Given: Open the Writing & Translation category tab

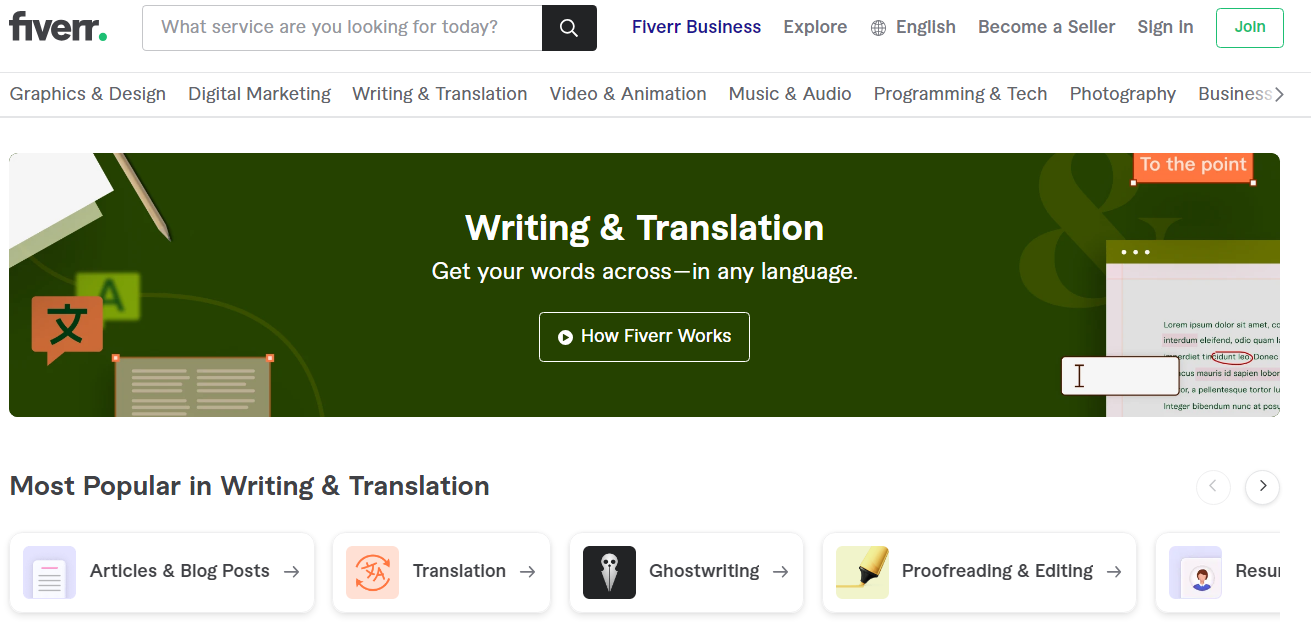Looking at the screenshot, I should click(439, 93).
